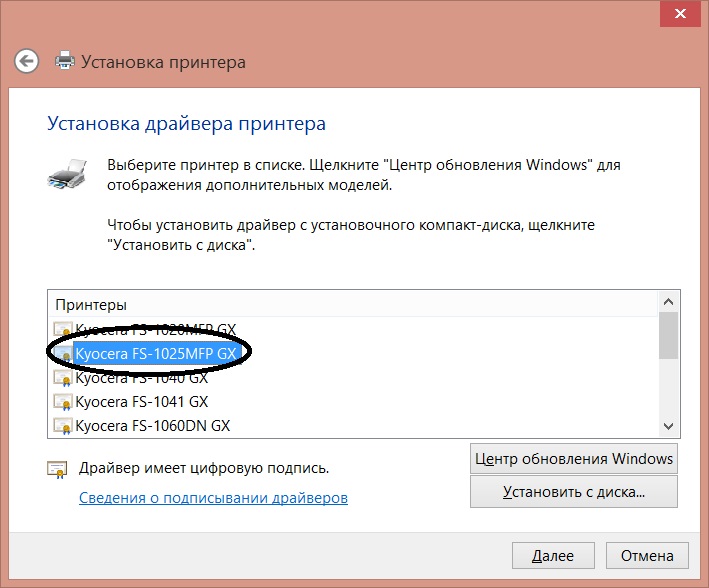Proceed with the "Далее" button
The image size is (709, 588).
(x=552, y=555)
